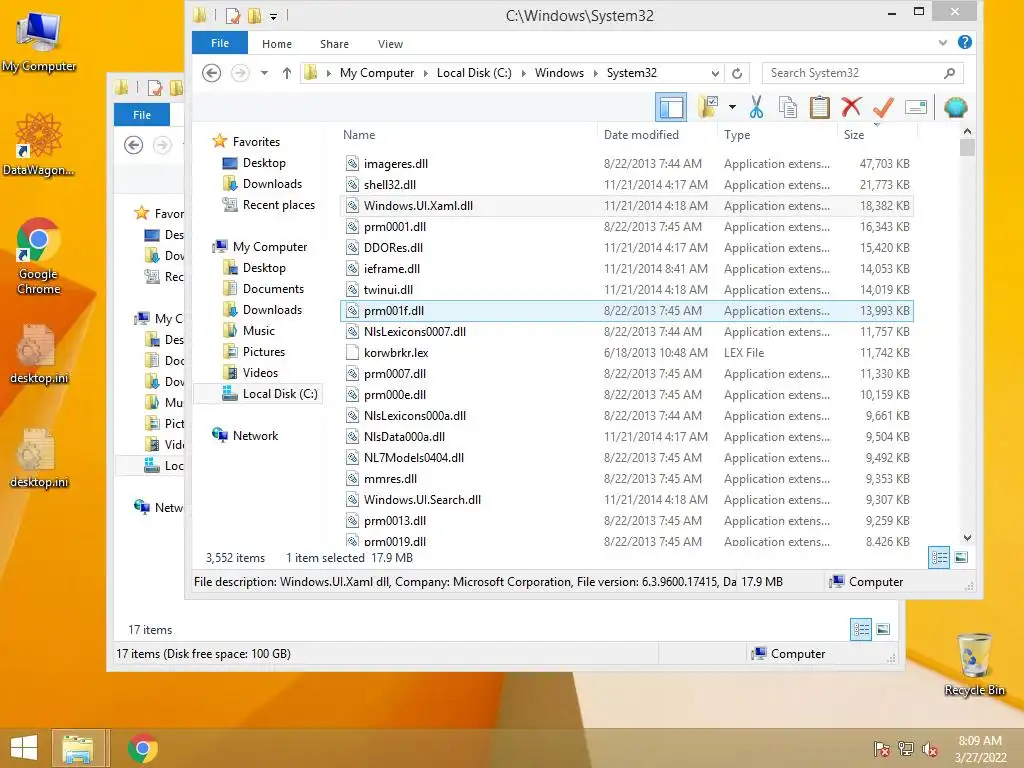Select the My Computer tree node
Screen dimensions: 1024x768
[259, 246]
